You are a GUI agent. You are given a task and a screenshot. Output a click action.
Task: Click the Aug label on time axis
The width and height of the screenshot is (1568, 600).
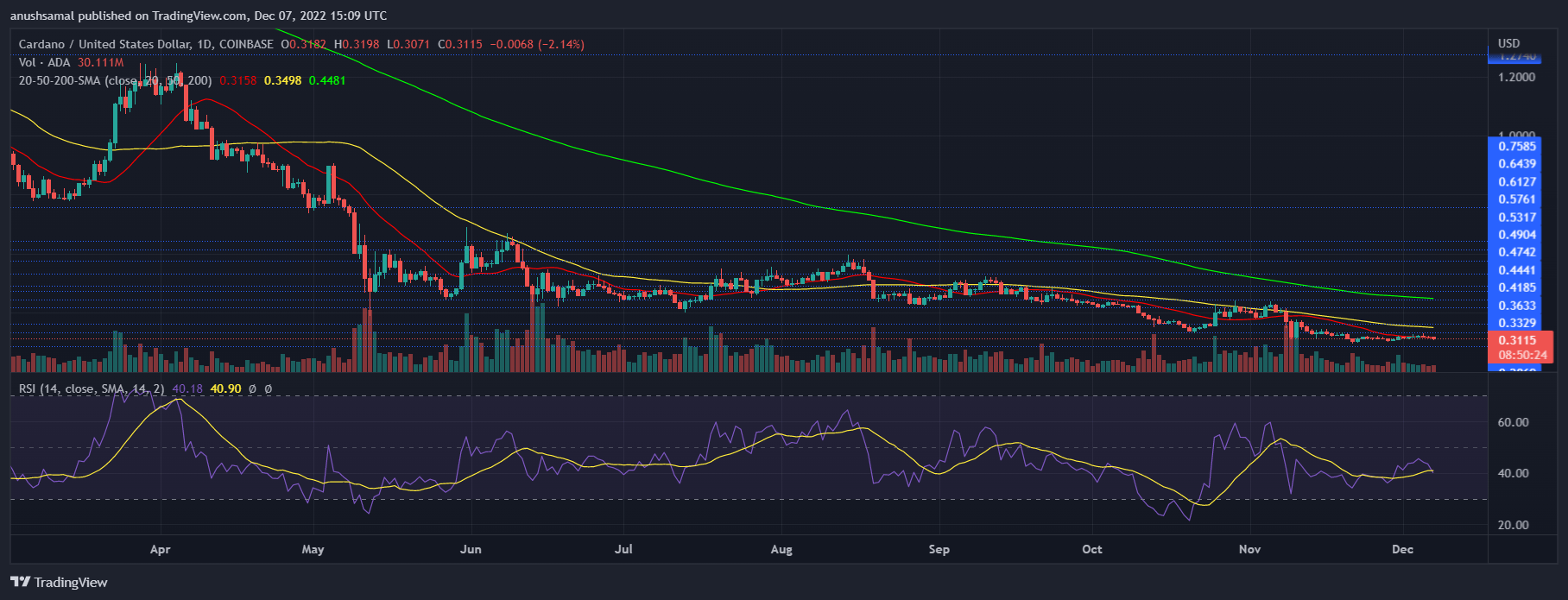[781, 549]
